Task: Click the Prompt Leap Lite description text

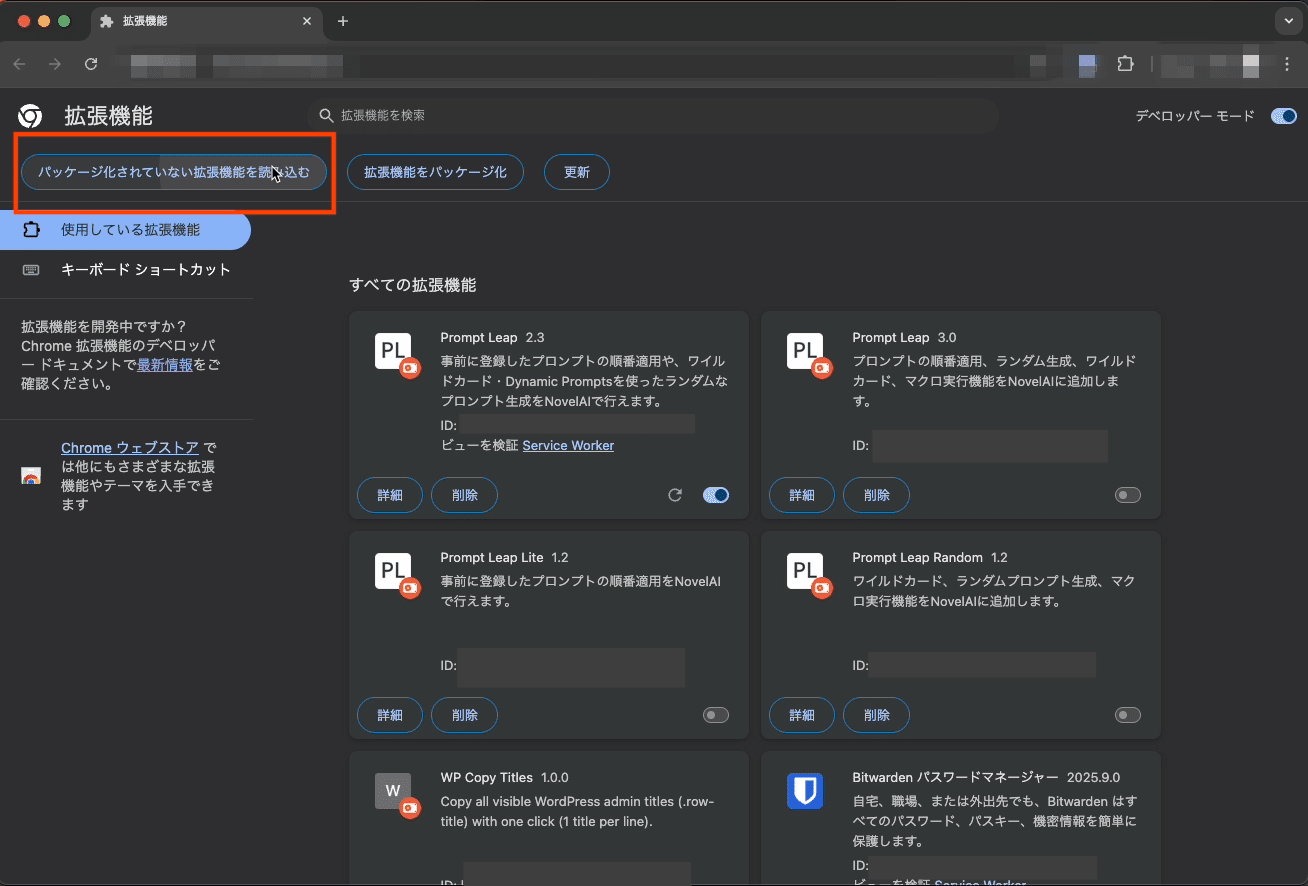Action: pyautogui.click(x=581, y=592)
